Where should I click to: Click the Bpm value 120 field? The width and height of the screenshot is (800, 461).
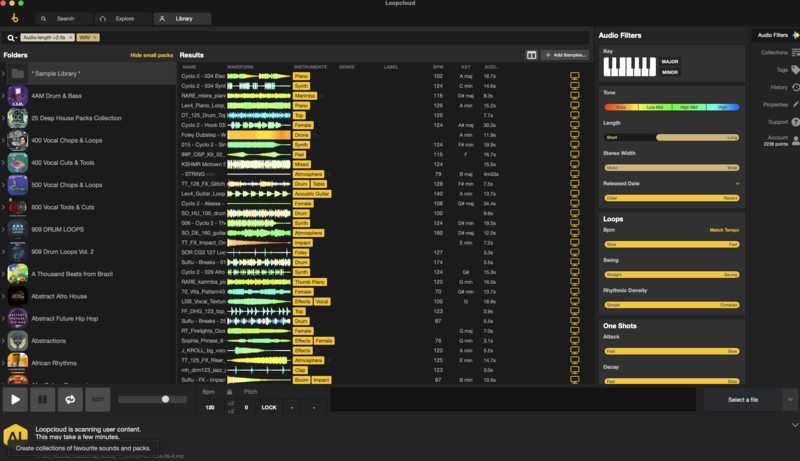(210, 407)
